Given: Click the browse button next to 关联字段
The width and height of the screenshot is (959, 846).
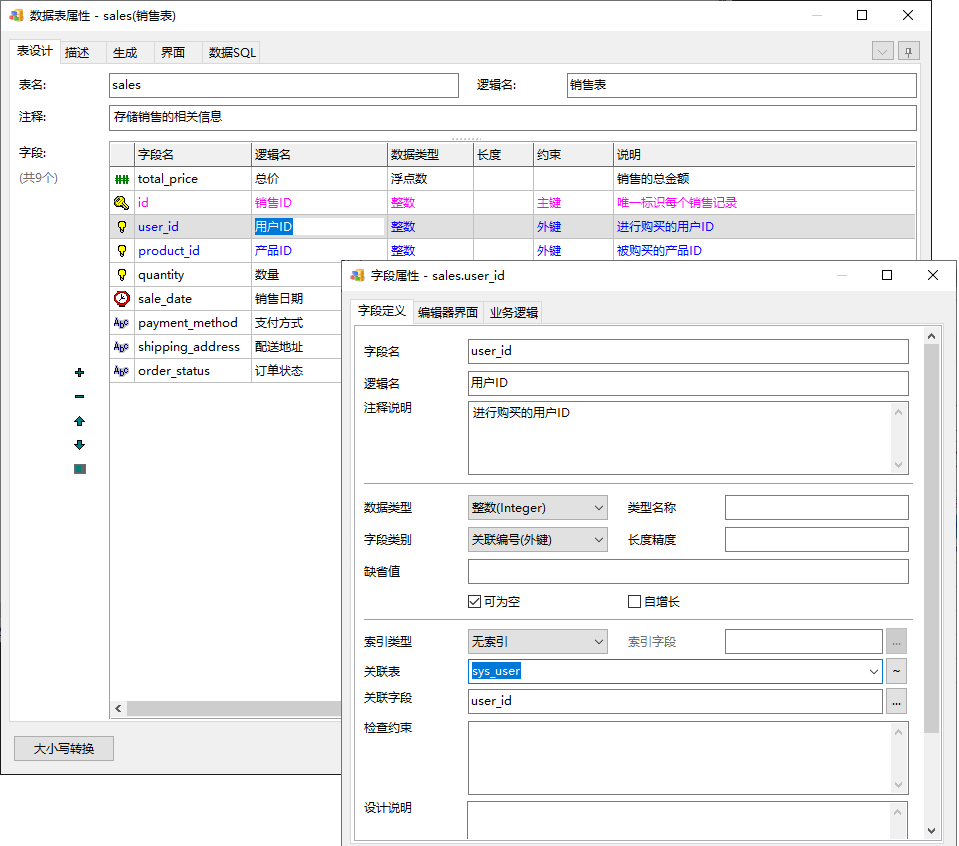Looking at the screenshot, I should (x=896, y=702).
